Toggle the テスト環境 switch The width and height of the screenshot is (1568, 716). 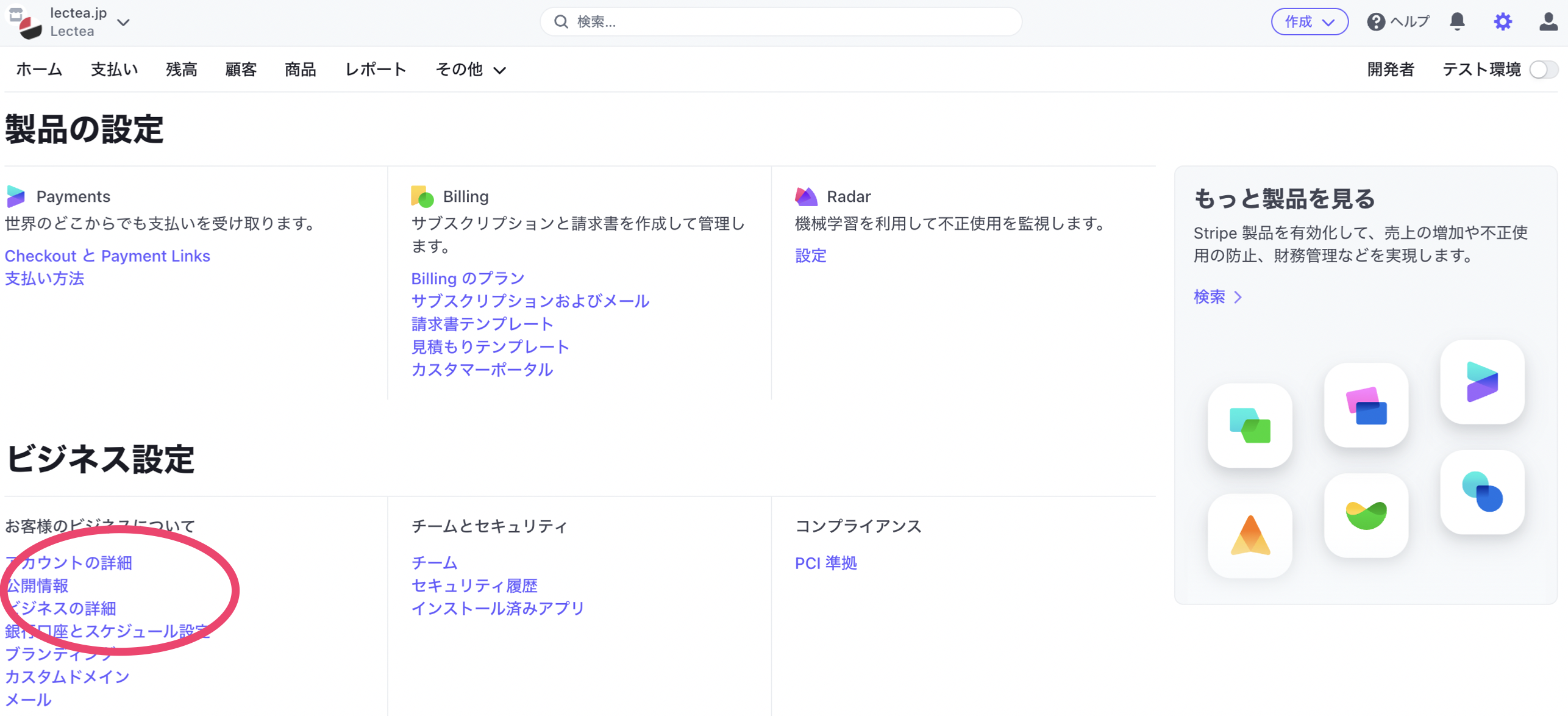(x=1543, y=70)
